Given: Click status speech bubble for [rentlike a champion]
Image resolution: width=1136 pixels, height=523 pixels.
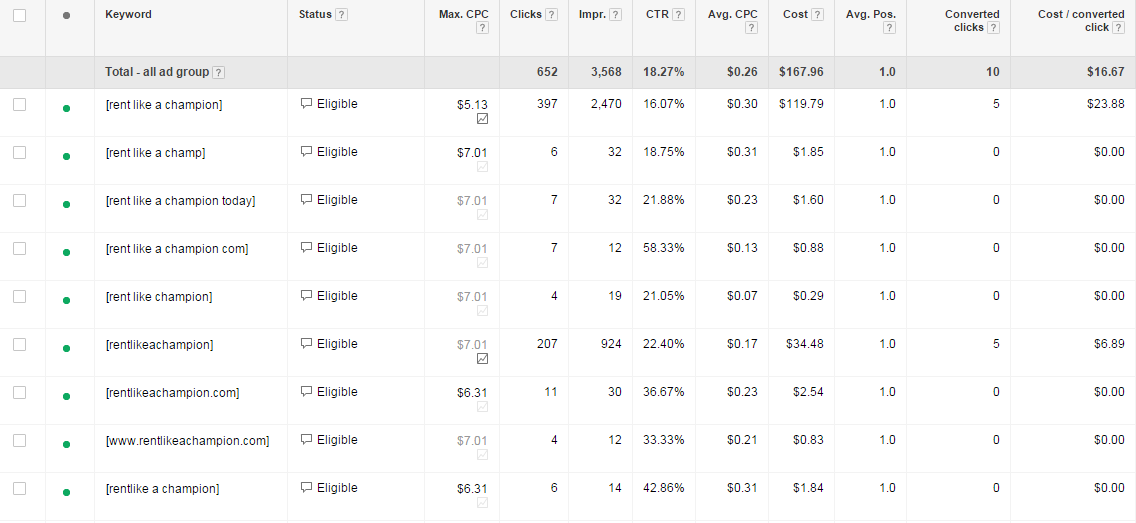Looking at the screenshot, I should 306,488.
